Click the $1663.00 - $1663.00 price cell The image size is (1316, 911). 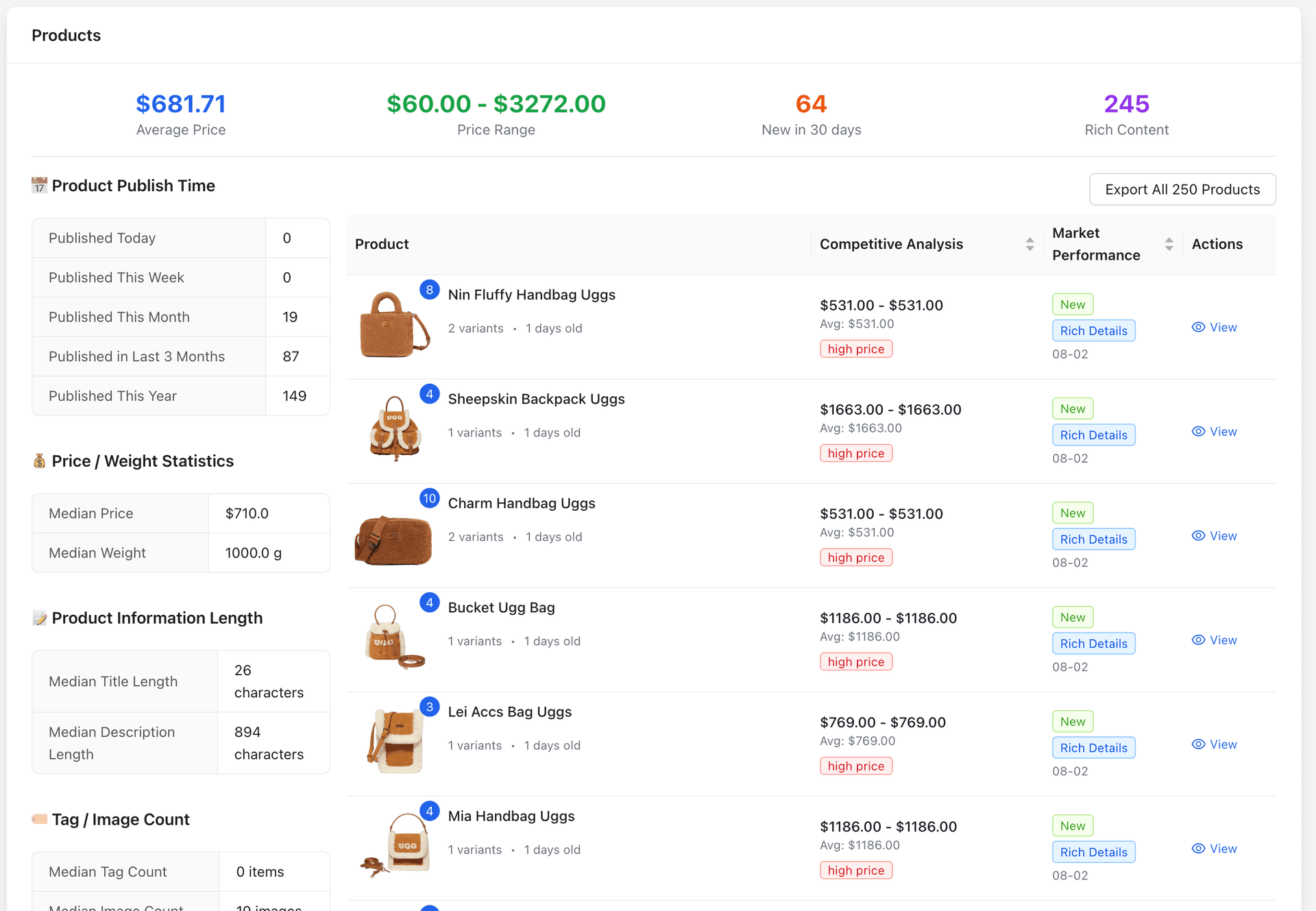tap(890, 409)
